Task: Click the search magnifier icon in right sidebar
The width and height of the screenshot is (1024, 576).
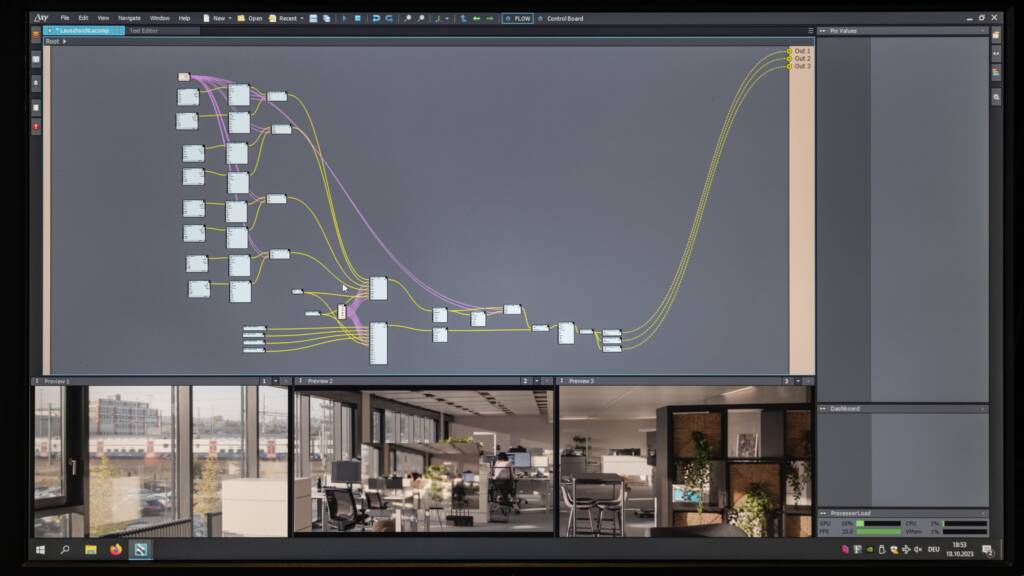Action: pyautogui.click(x=996, y=97)
